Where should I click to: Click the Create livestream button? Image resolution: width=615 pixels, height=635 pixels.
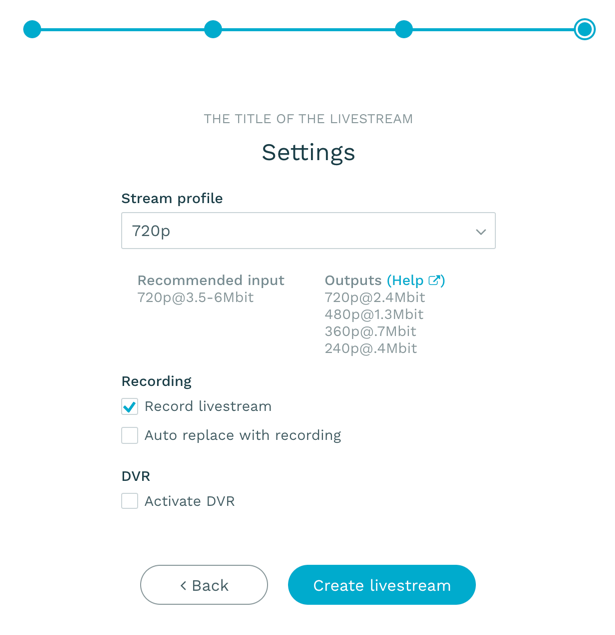point(381,585)
